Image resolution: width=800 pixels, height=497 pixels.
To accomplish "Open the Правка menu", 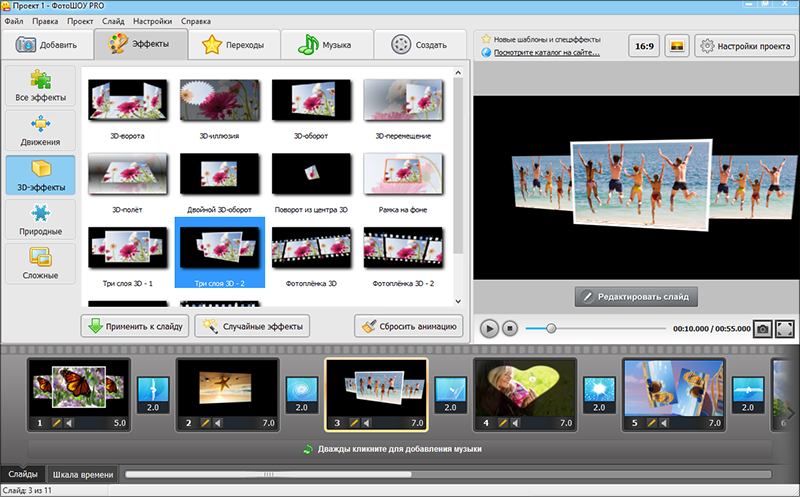I will click(x=45, y=21).
